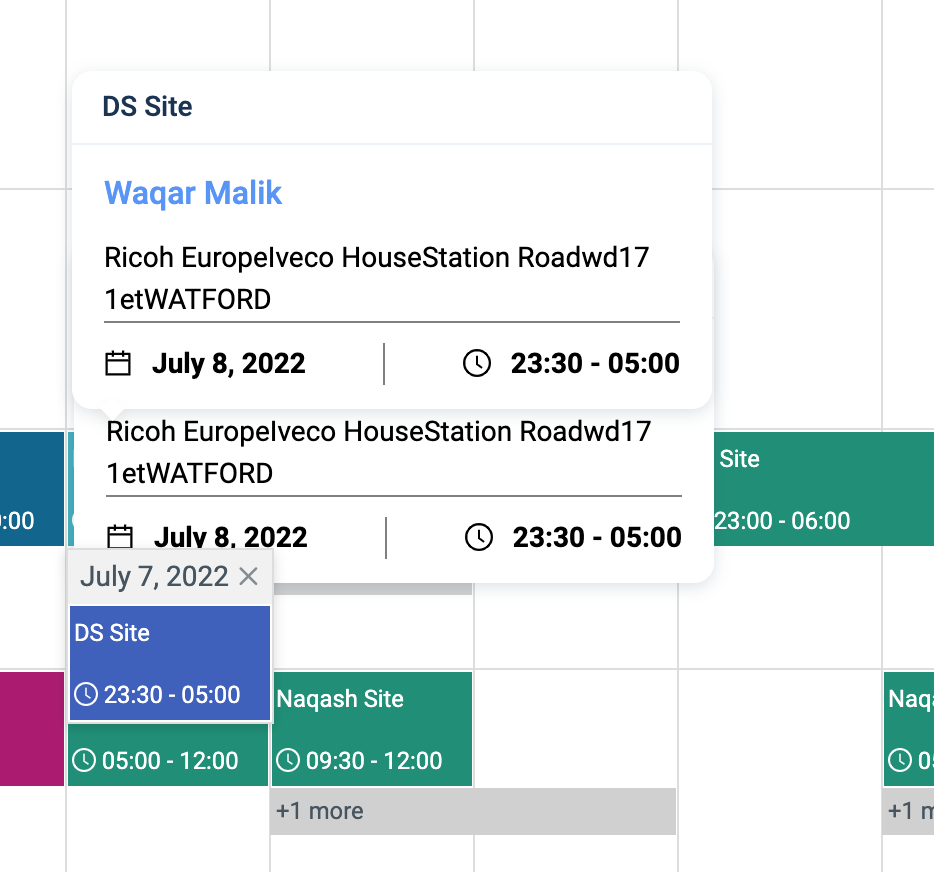Open Waqar Malik's profile
The height and width of the screenshot is (872, 934).
pyautogui.click(x=193, y=193)
